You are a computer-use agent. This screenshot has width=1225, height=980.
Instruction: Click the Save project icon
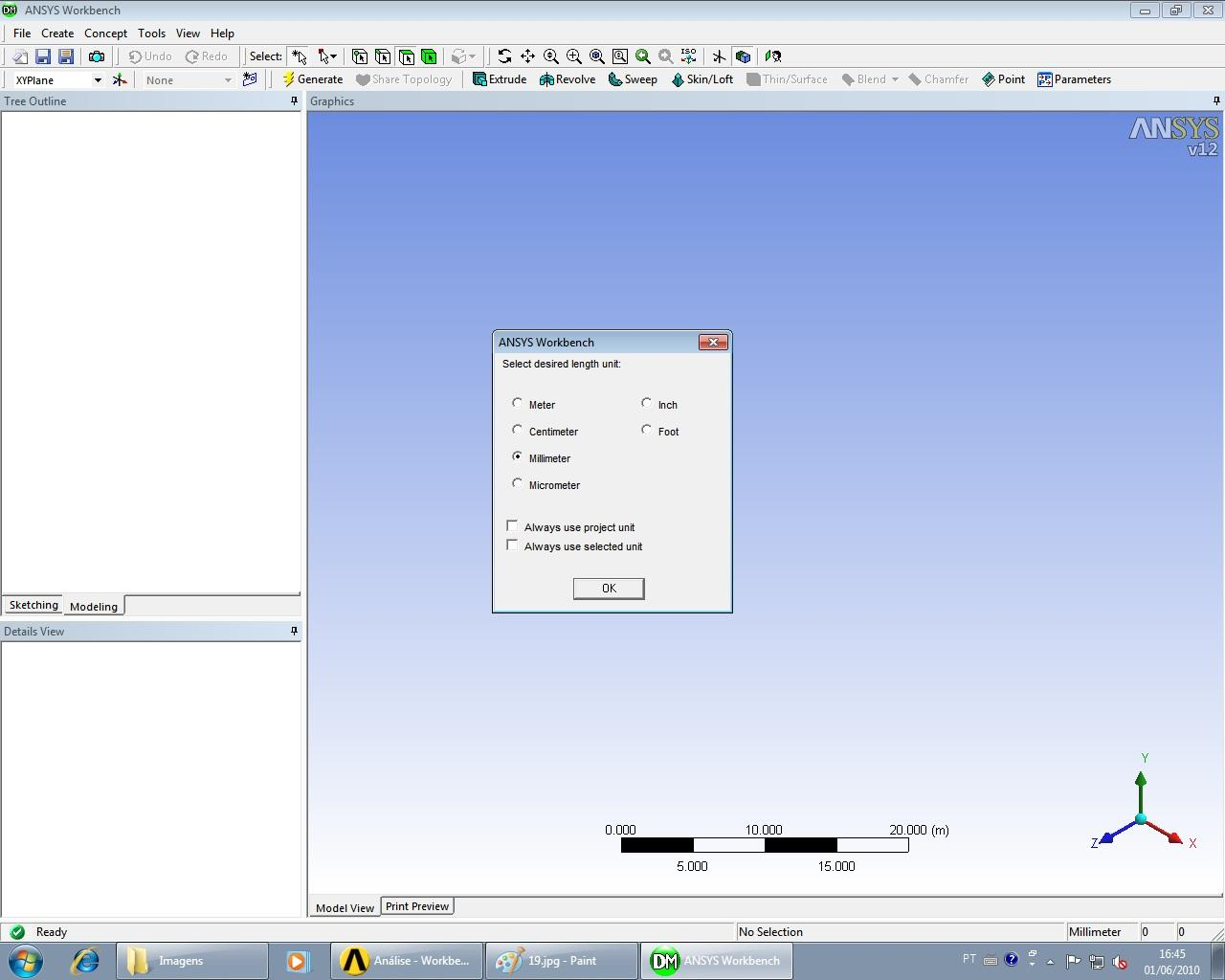tap(42, 56)
